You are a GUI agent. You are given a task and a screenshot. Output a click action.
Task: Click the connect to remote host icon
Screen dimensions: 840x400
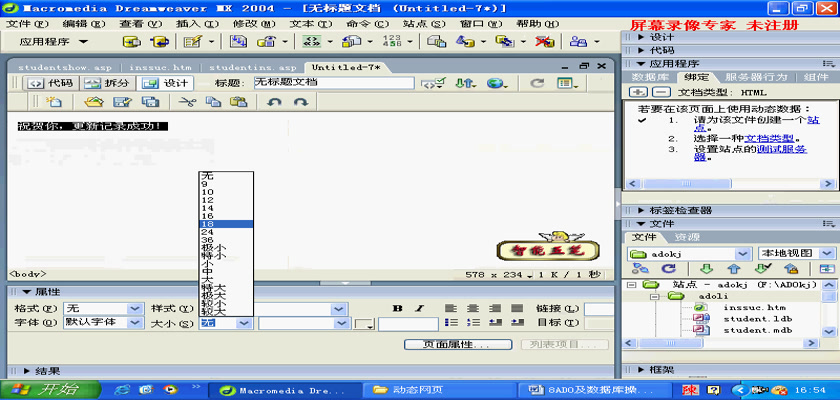640,269
